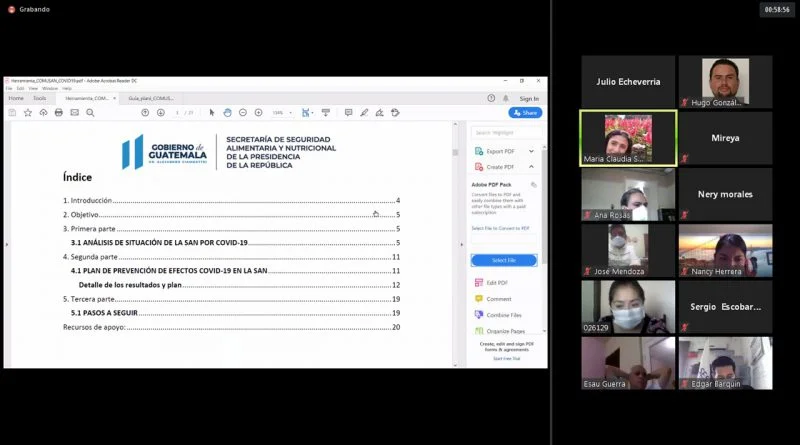Click the sign document icon
The image size is (800, 445).
click(x=380, y=113)
